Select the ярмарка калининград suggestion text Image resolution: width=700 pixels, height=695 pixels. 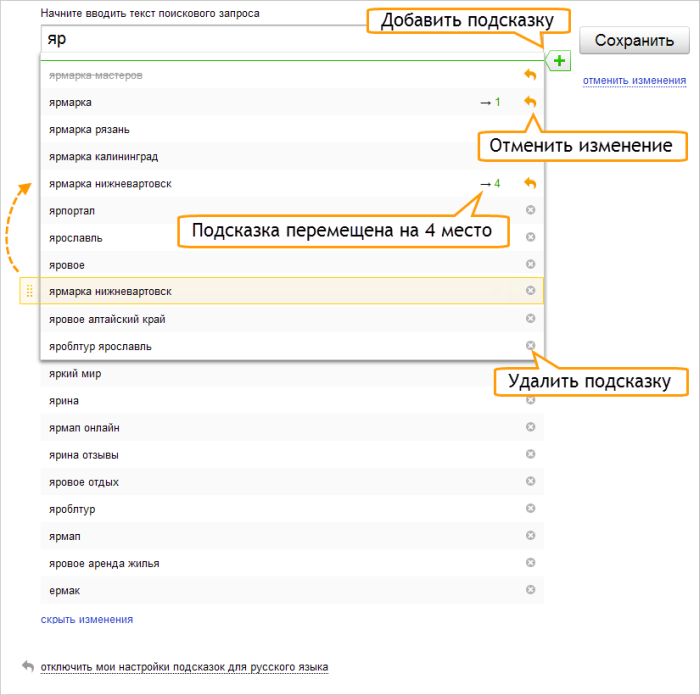pyautogui.click(x=104, y=157)
